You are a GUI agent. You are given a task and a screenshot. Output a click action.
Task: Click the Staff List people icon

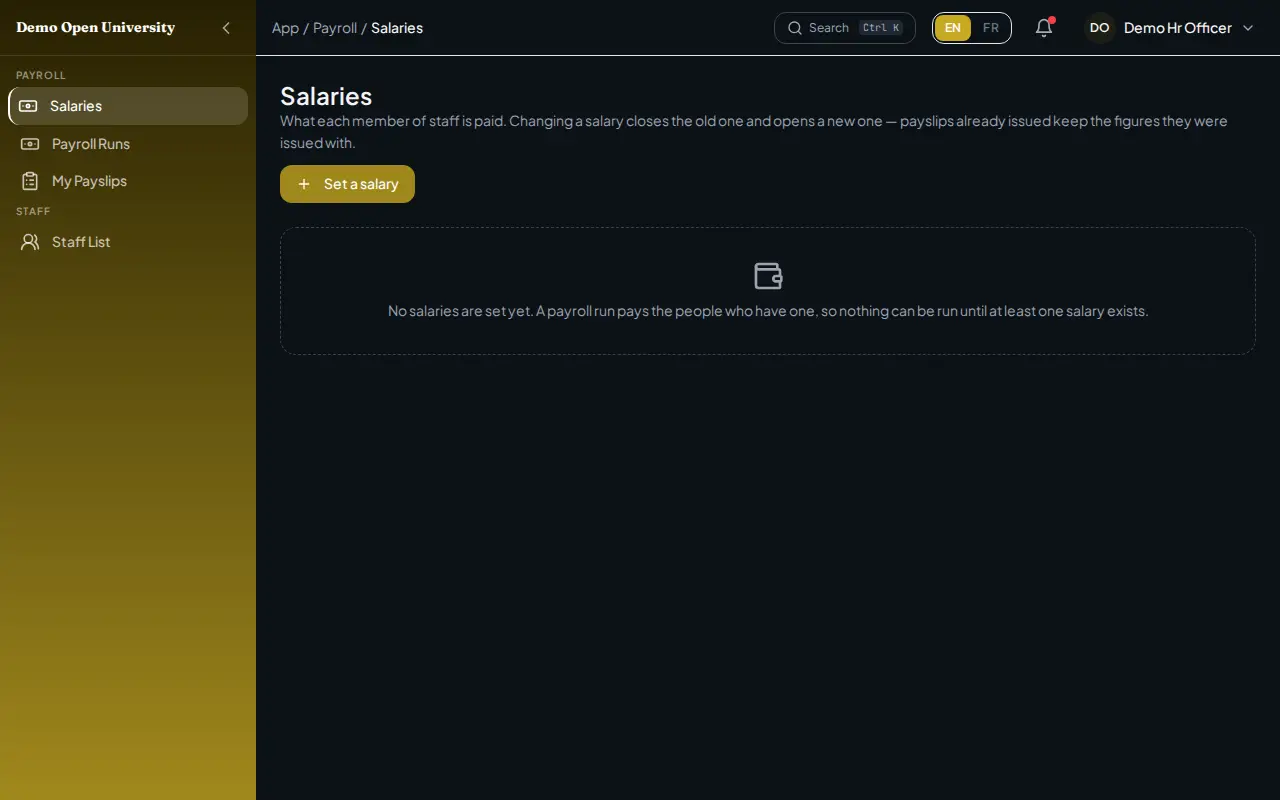click(30, 242)
